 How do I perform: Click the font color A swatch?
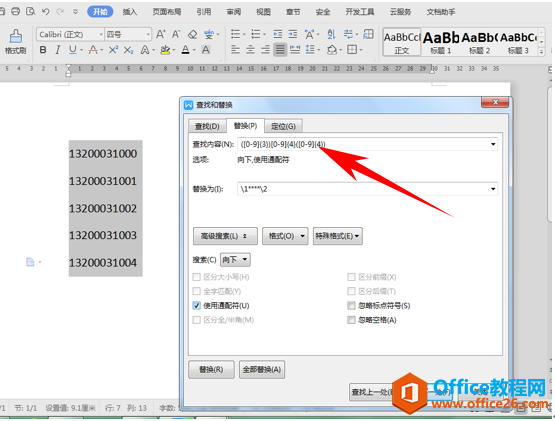click(185, 50)
